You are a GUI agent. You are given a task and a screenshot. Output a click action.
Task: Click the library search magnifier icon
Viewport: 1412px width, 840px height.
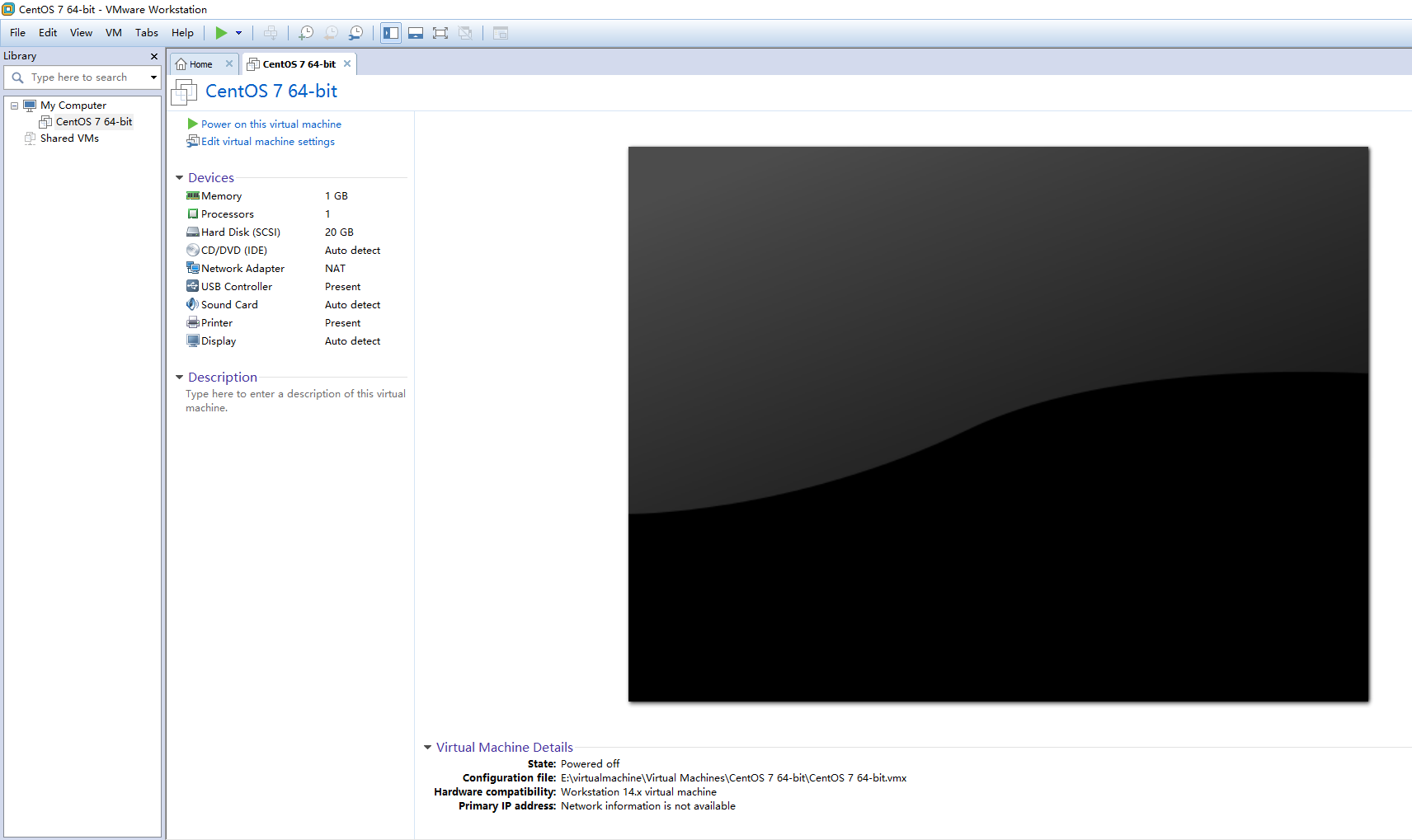(x=17, y=77)
